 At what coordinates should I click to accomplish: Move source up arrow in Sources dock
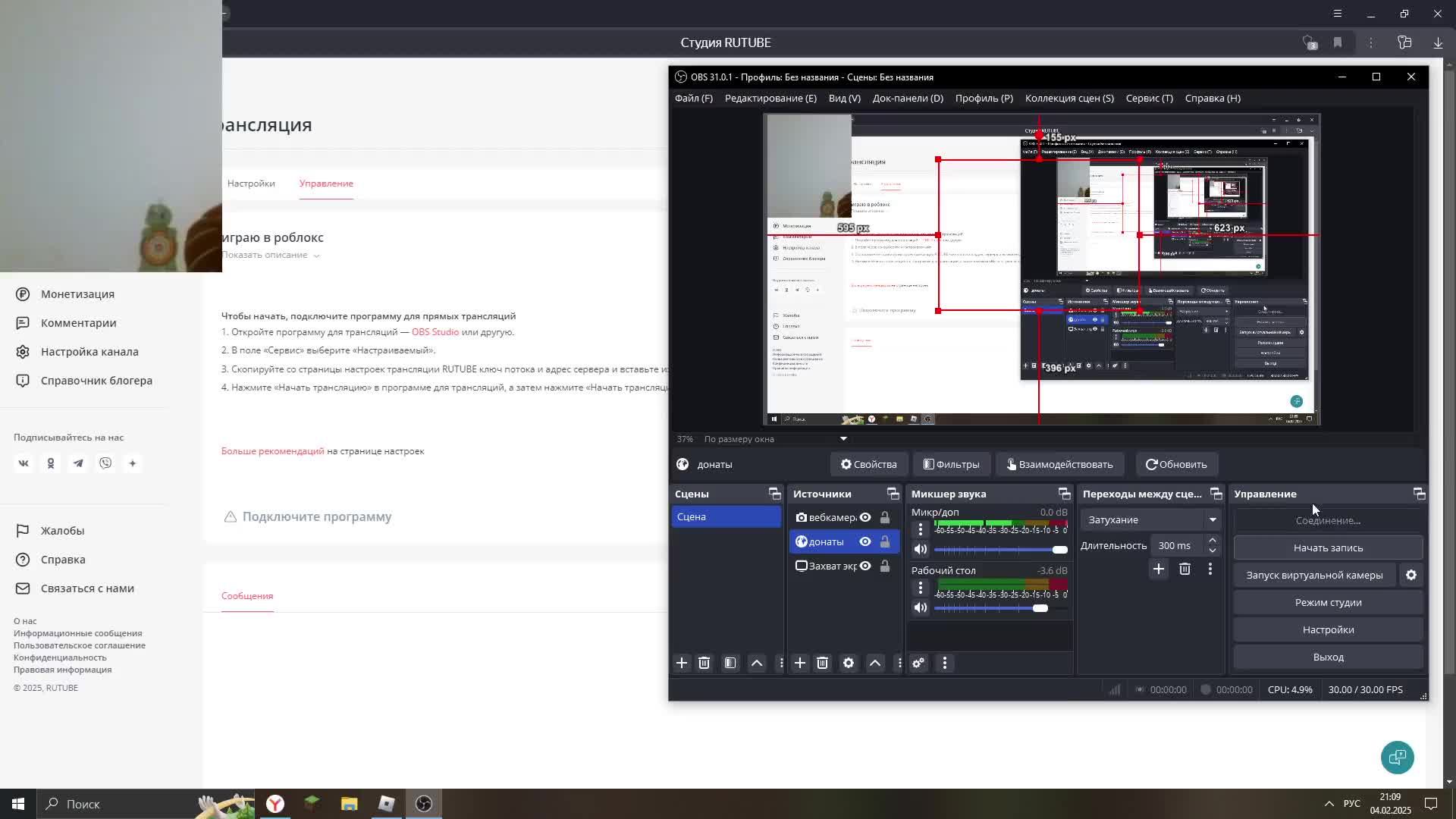(x=875, y=663)
